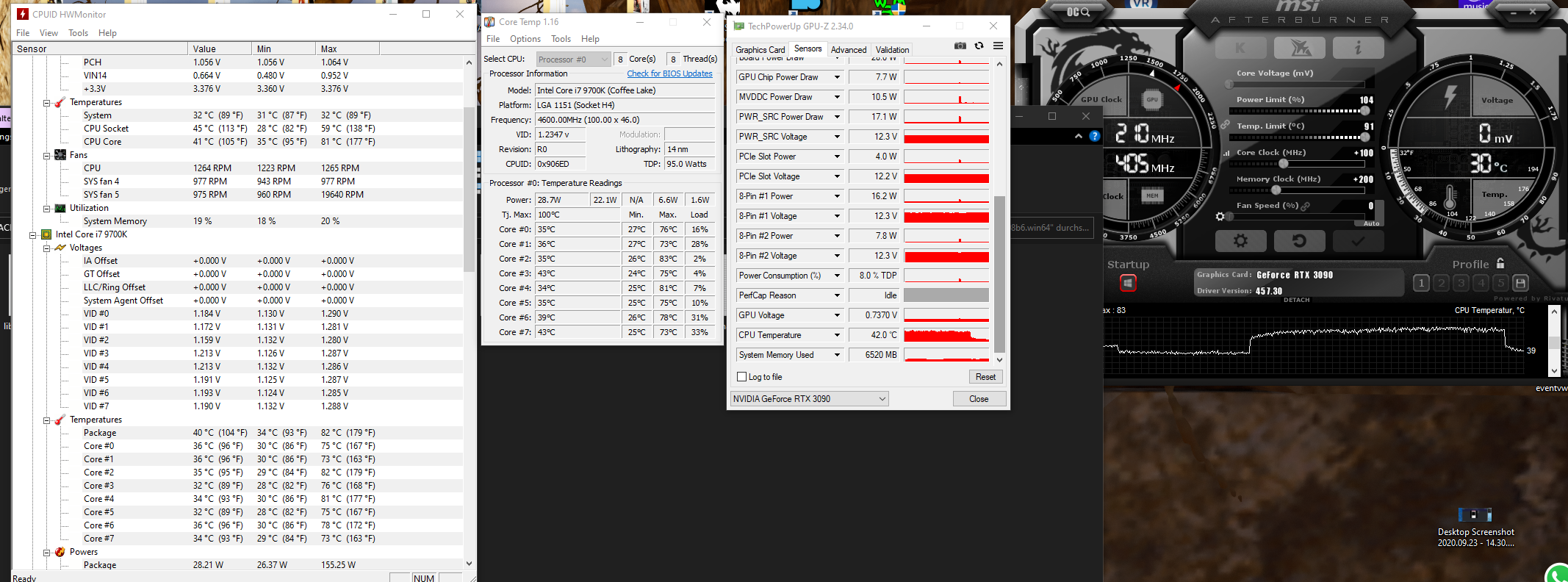Open HWMonitor File menu
The image size is (1568, 582).
pyautogui.click(x=23, y=33)
